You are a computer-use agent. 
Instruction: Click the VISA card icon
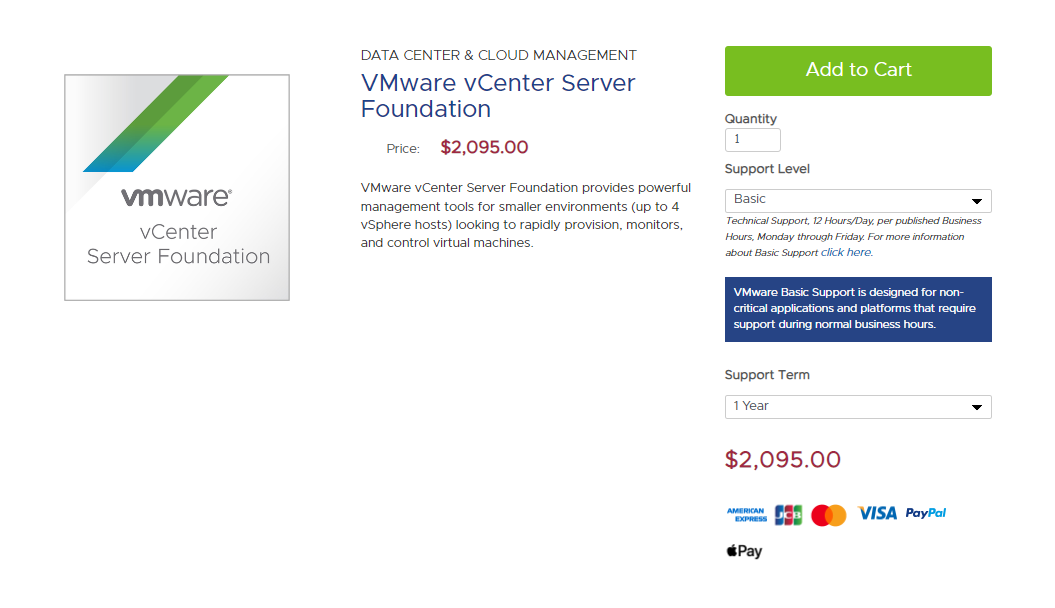(x=877, y=514)
